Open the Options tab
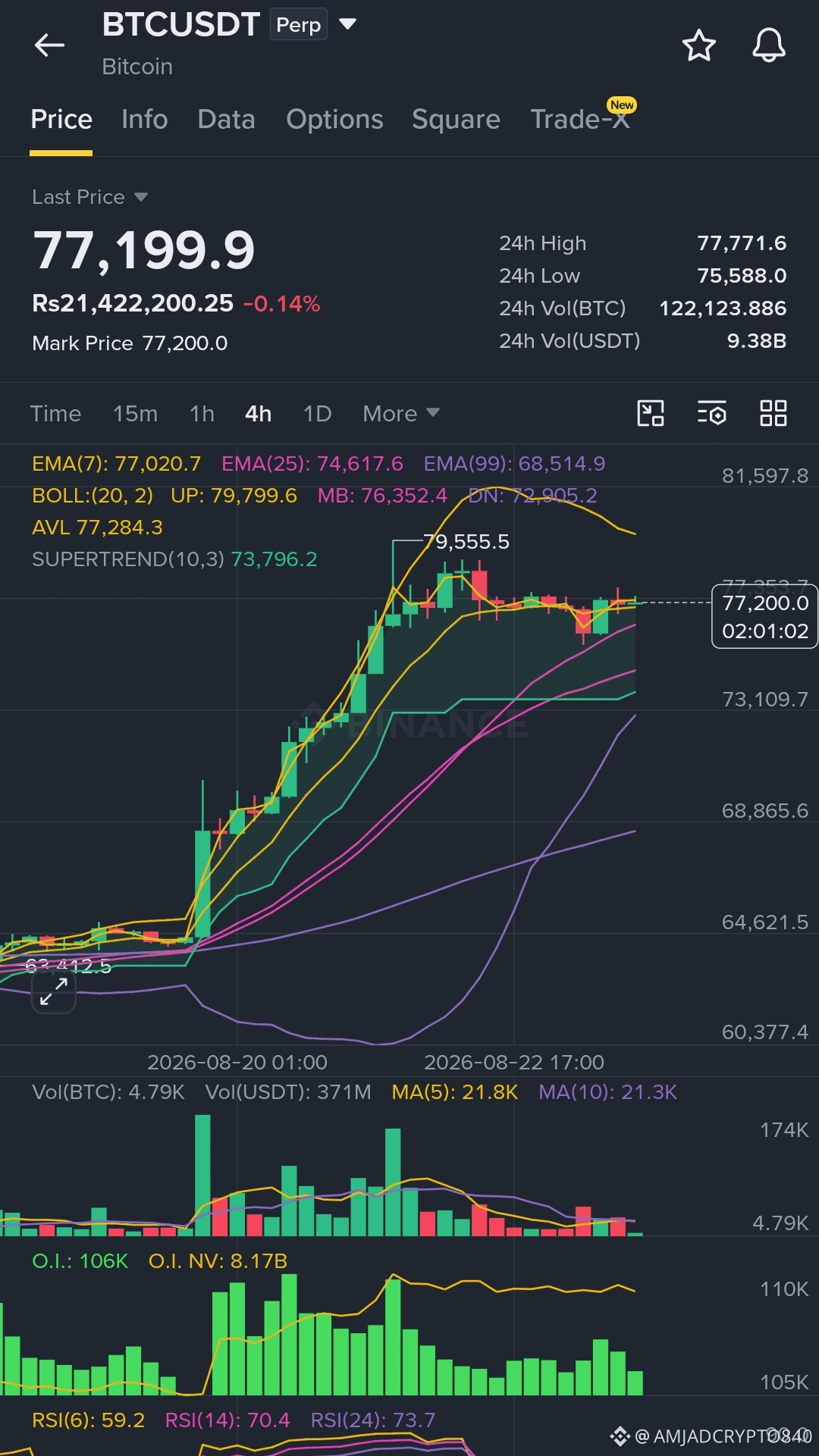The image size is (819, 1456). [x=334, y=119]
